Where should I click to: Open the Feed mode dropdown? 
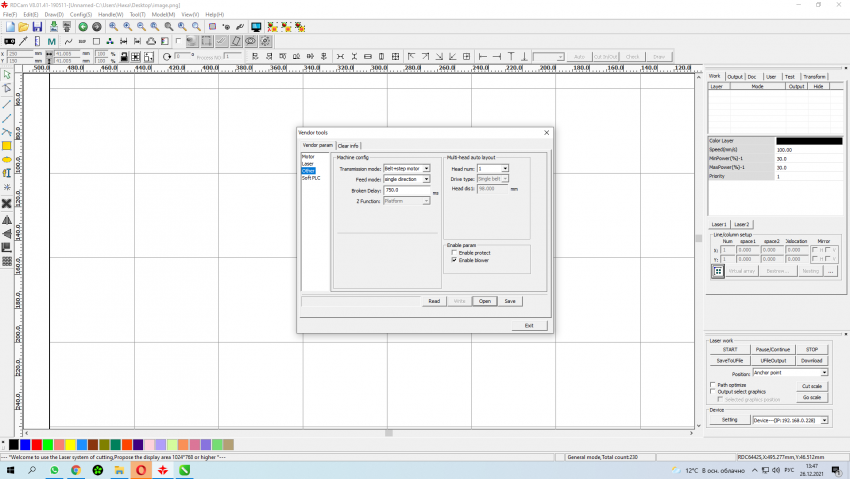[427, 179]
